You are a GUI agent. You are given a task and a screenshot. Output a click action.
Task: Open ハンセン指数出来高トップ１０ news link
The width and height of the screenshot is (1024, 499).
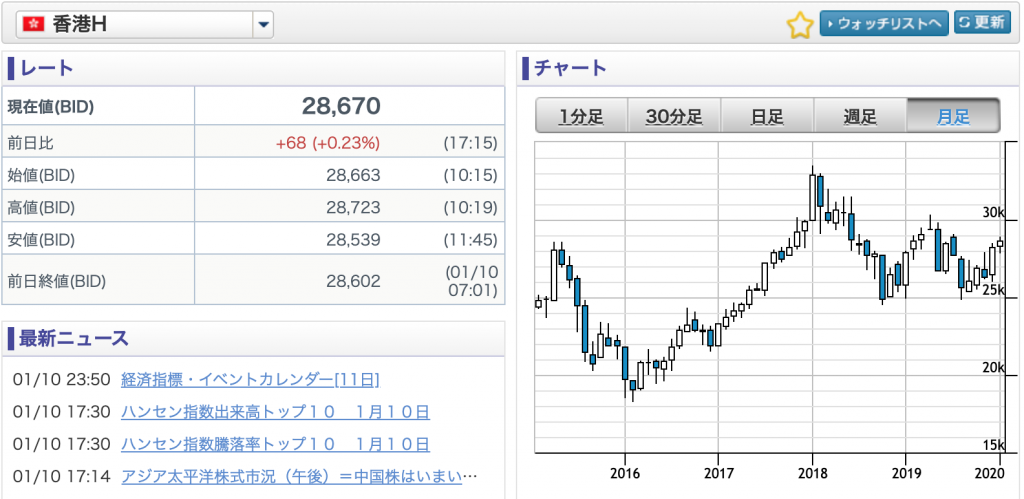point(276,412)
